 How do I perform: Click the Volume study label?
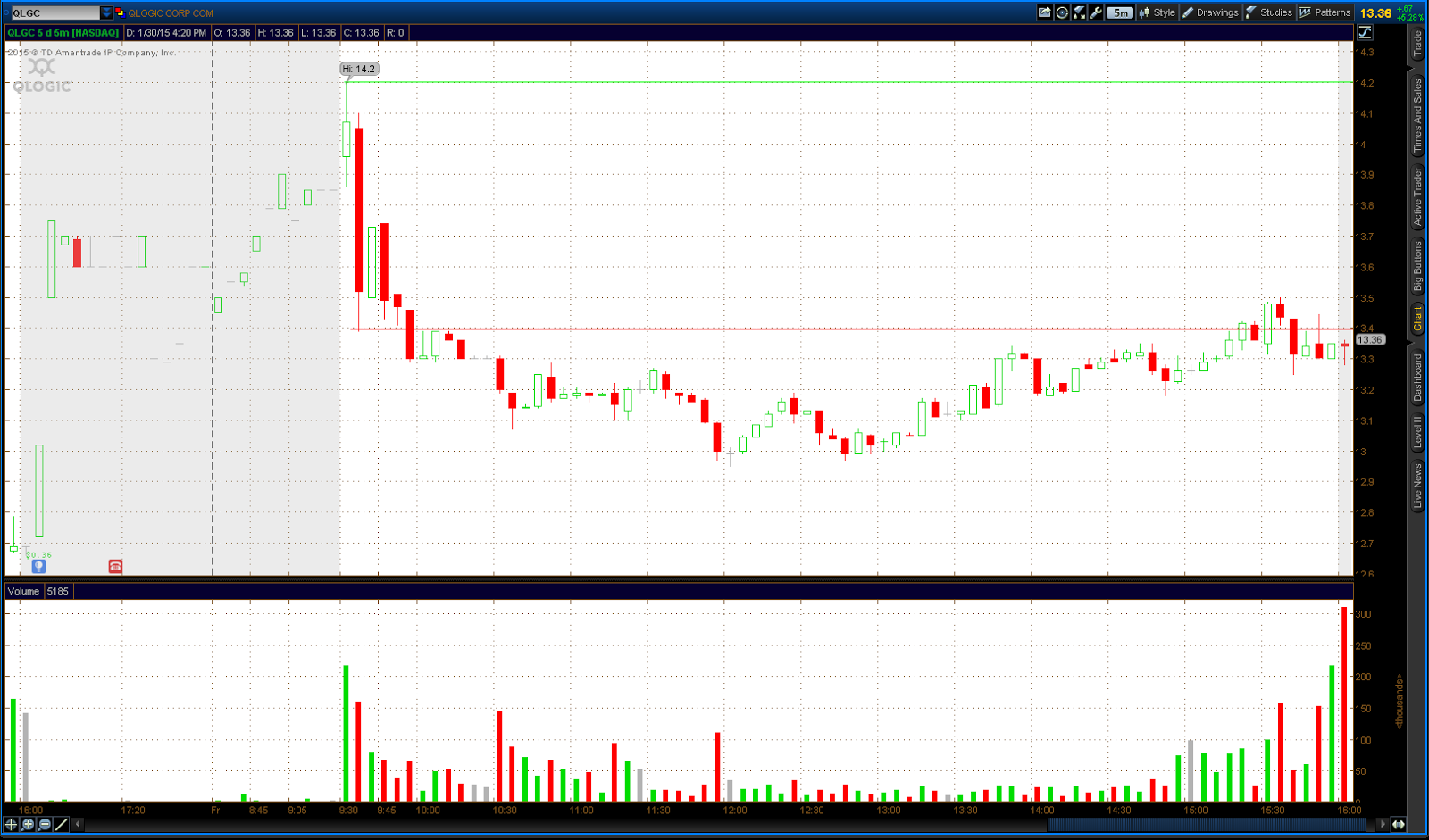click(x=23, y=591)
